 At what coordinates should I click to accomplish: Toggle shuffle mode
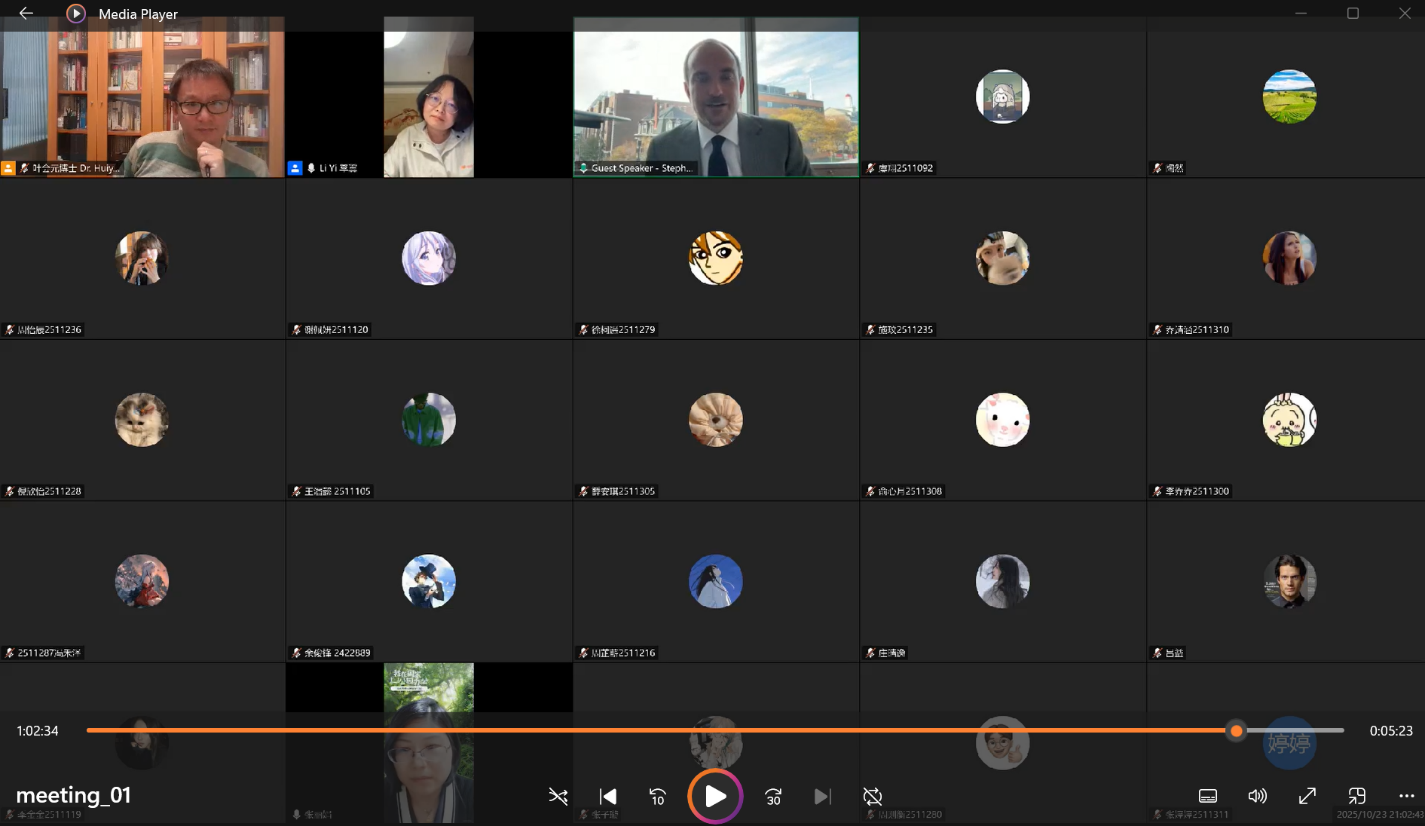(x=558, y=796)
